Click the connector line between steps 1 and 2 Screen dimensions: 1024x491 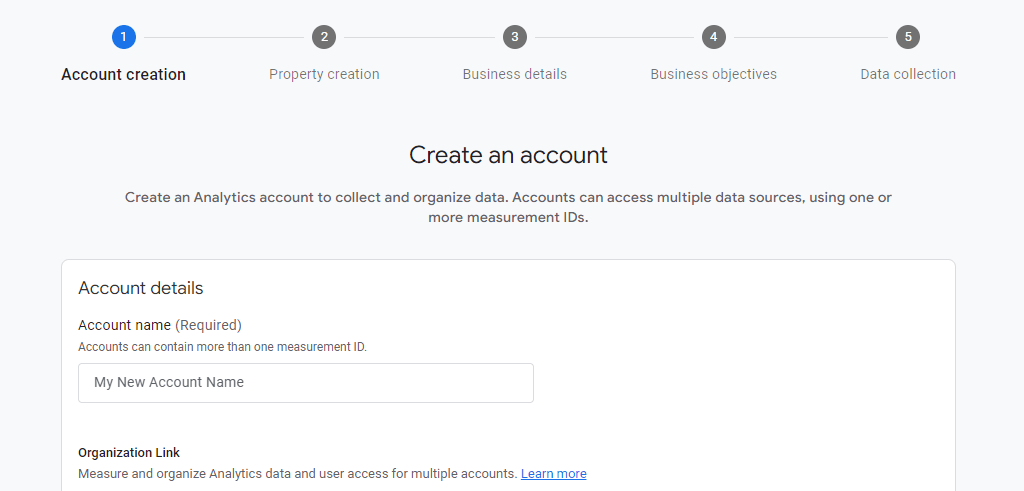pyautogui.click(x=224, y=37)
